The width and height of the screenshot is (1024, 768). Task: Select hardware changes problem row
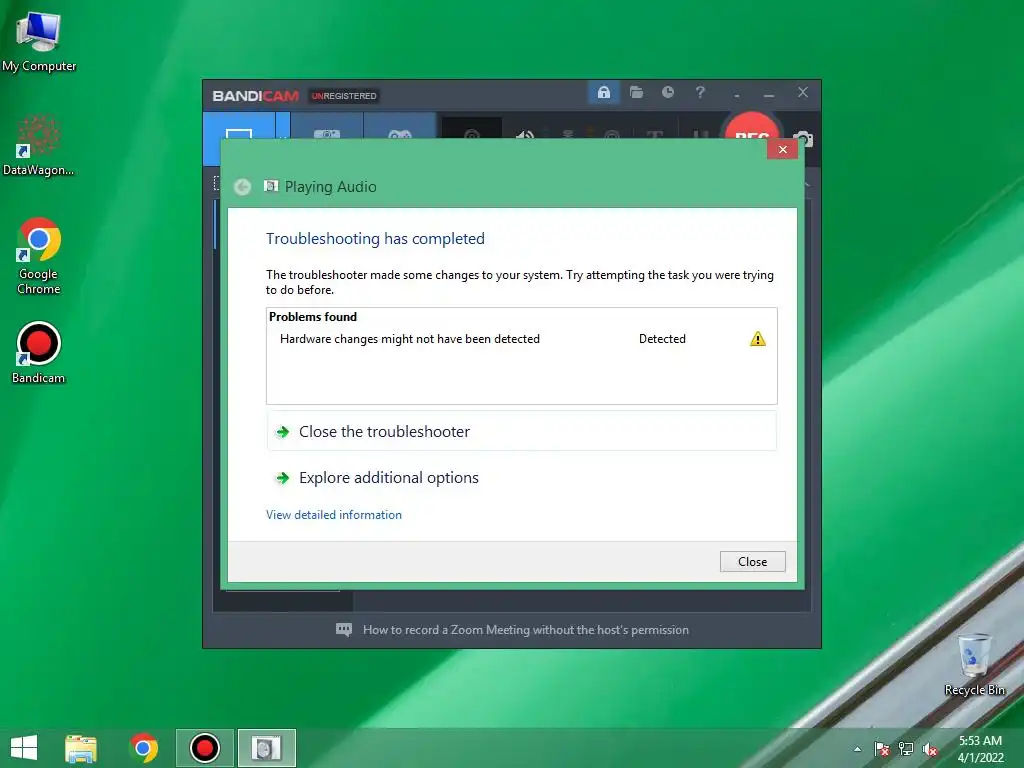pyautogui.click(x=521, y=339)
